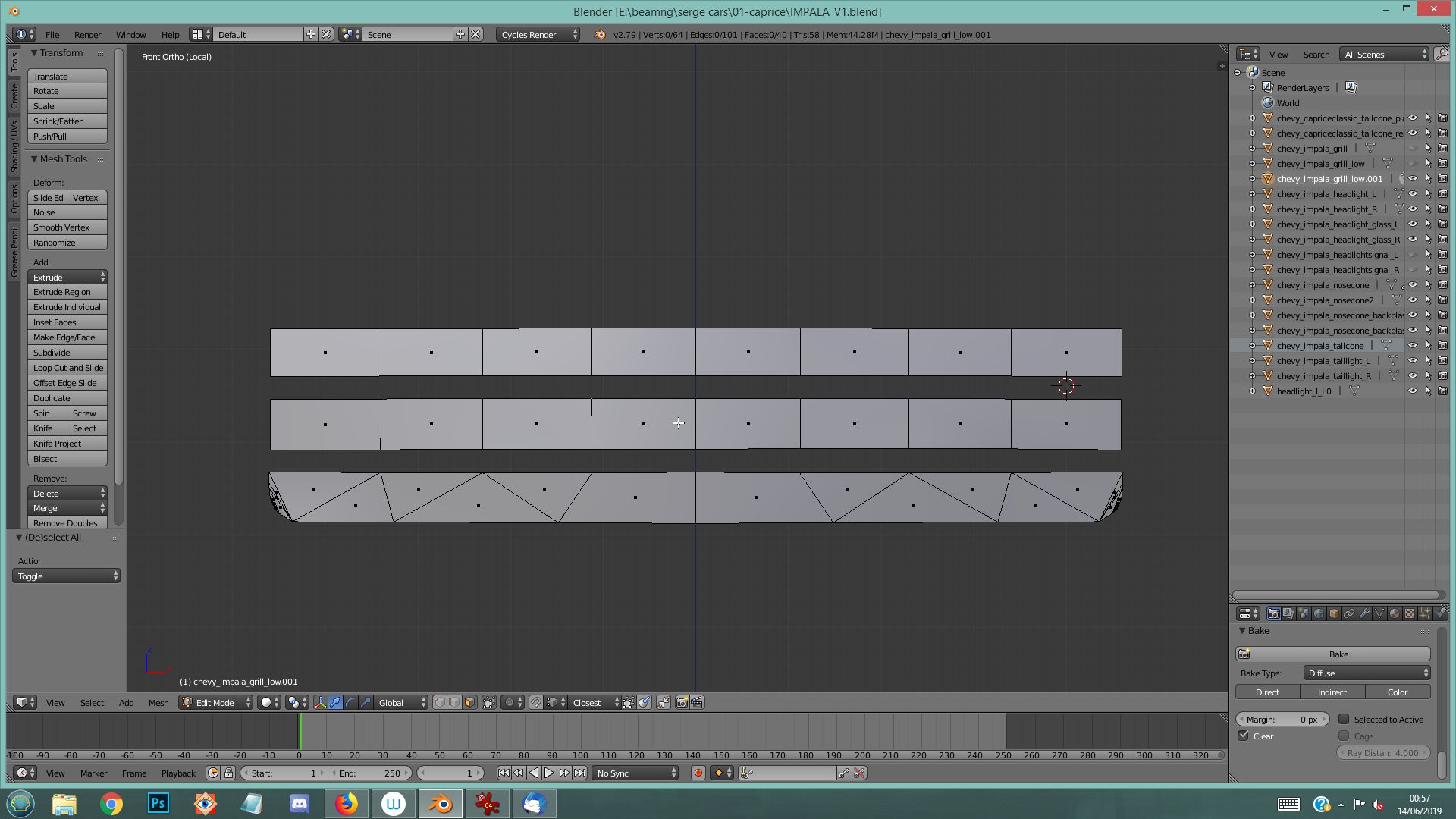Click Remove Doubles button
The image size is (1456, 819).
tap(66, 523)
